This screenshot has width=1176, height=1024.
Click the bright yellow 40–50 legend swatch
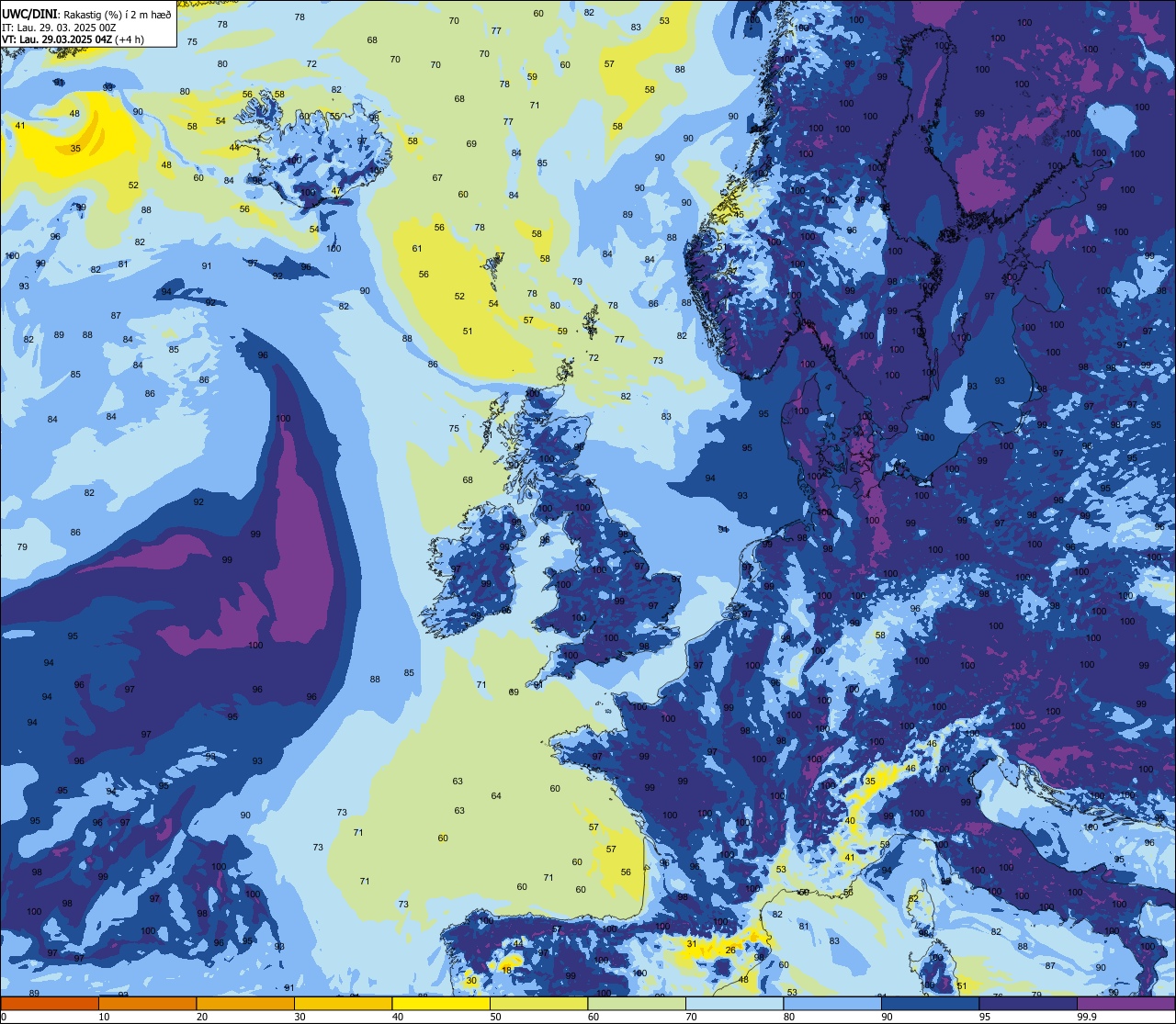pyautogui.click(x=441, y=1004)
